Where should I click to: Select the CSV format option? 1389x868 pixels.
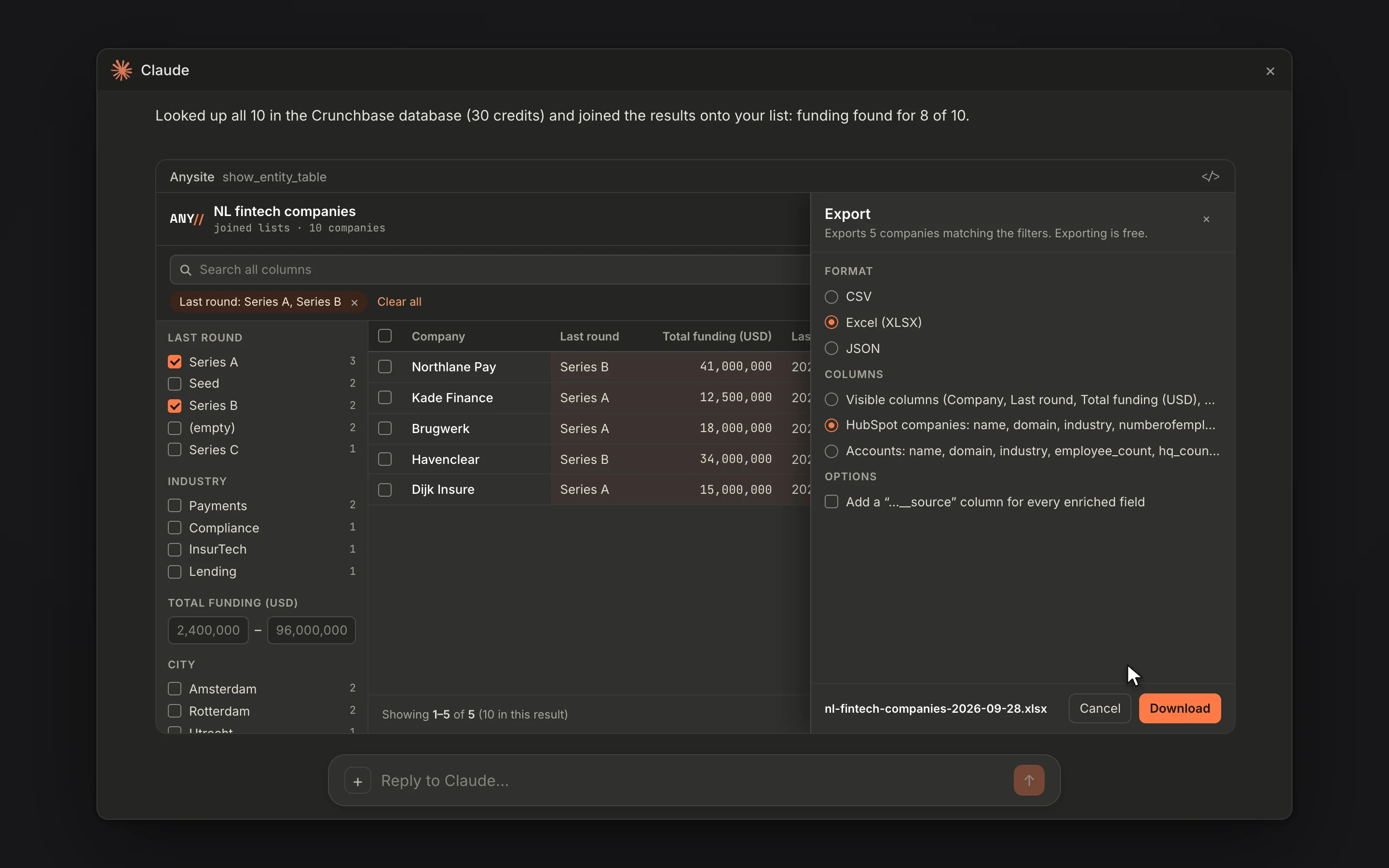click(x=831, y=297)
